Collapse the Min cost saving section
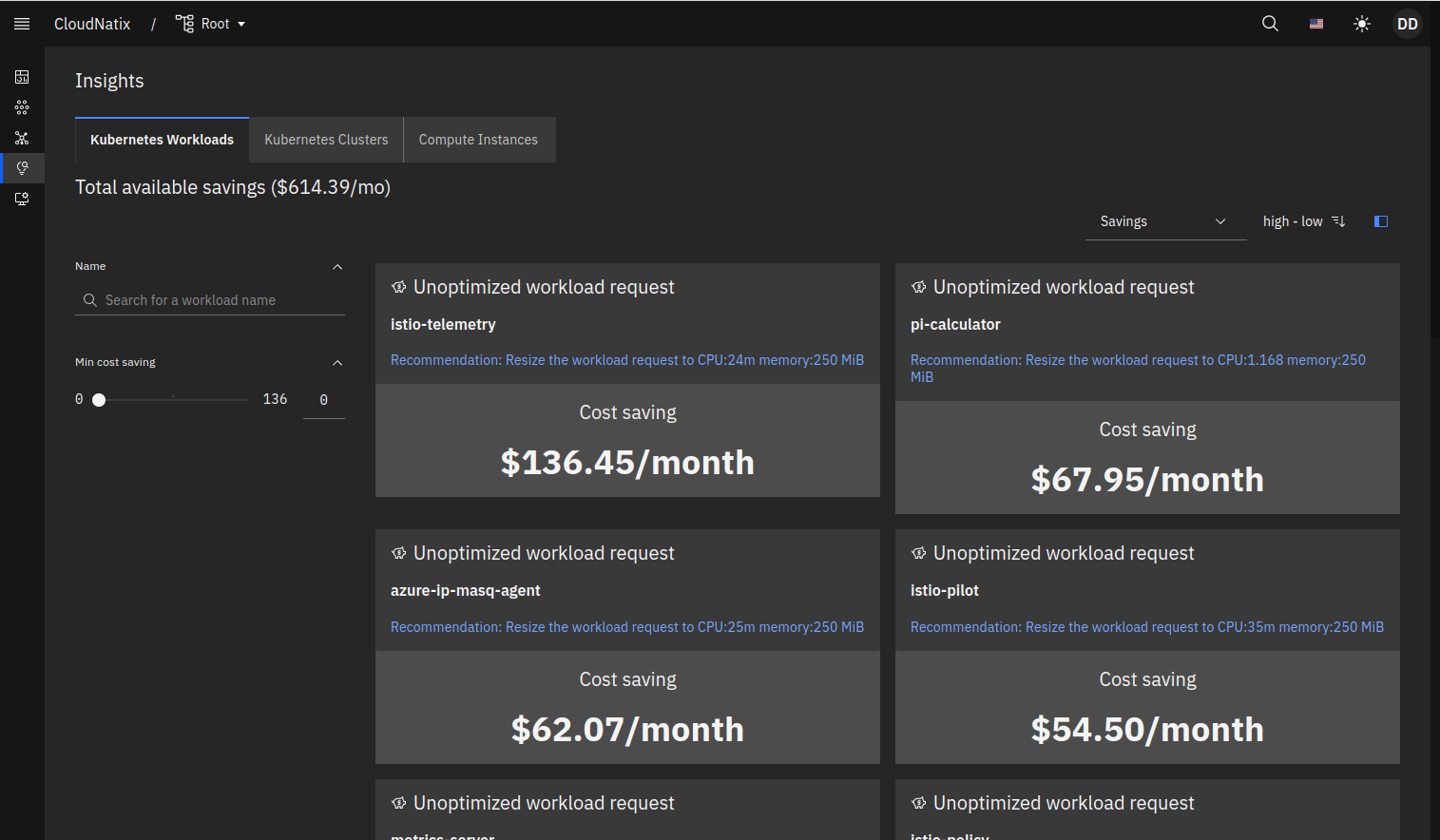This screenshot has height=840, width=1440. (x=337, y=363)
